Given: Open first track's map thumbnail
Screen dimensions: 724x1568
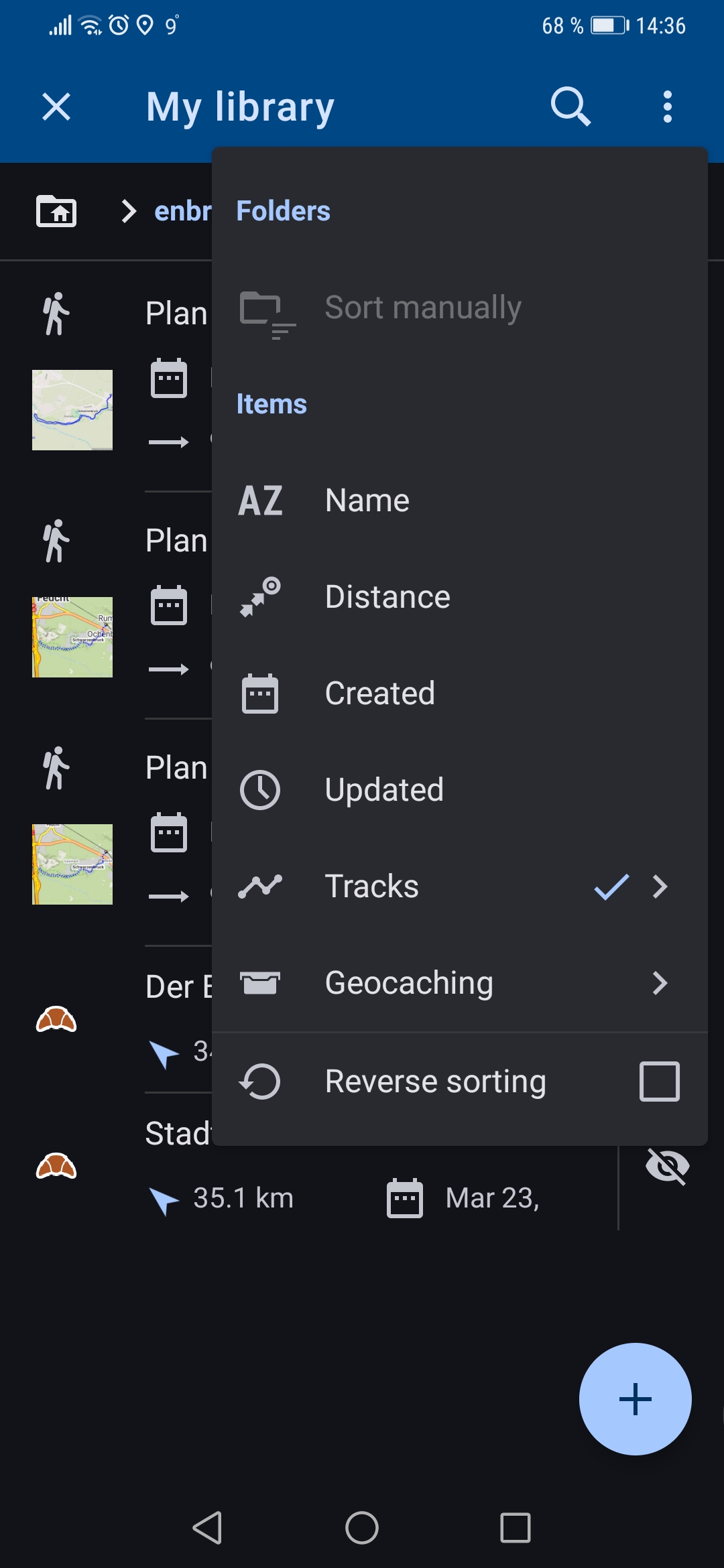Looking at the screenshot, I should pyautogui.click(x=72, y=410).
